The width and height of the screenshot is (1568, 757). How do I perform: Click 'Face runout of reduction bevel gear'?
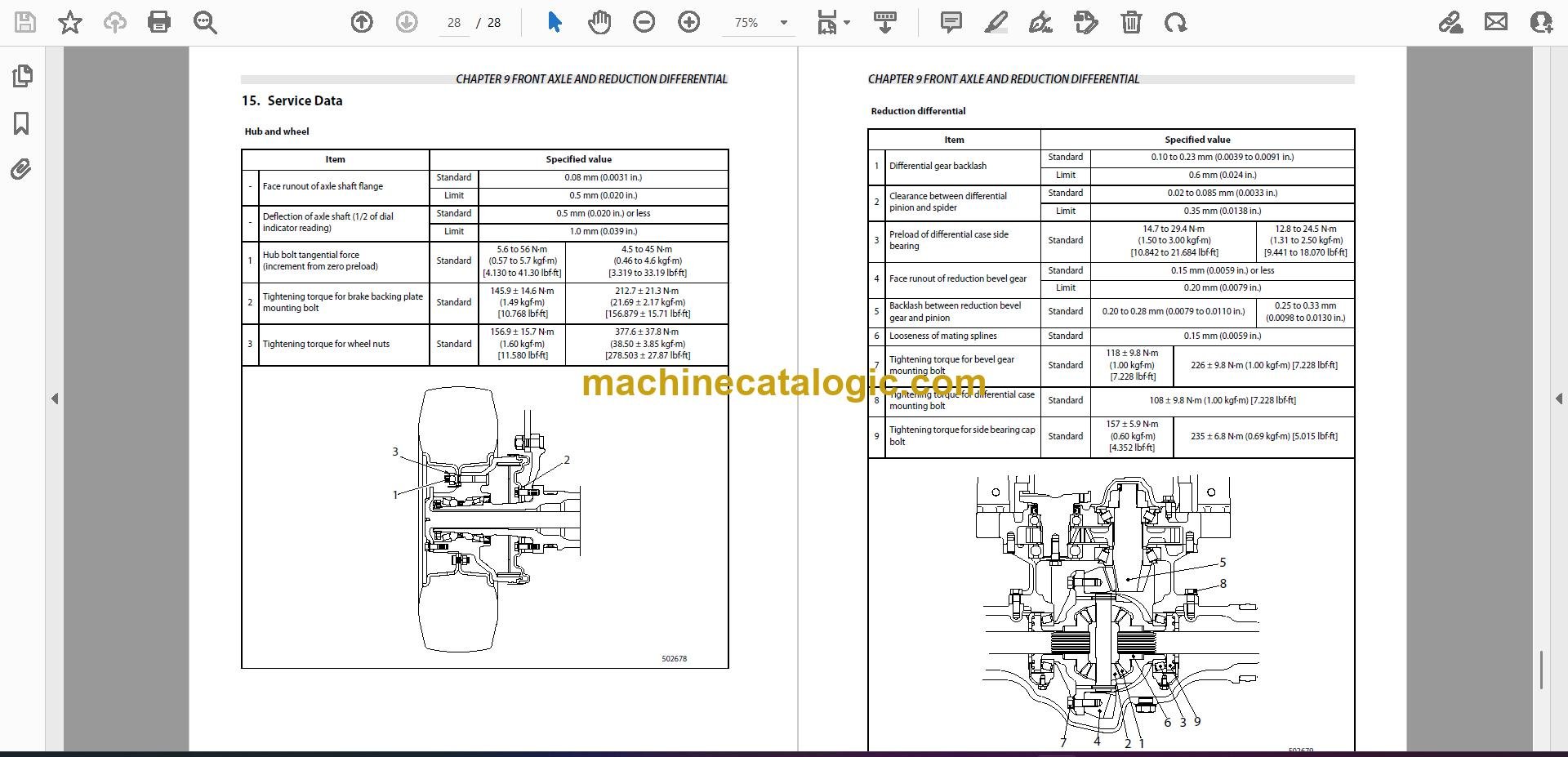tap(958, 278)
